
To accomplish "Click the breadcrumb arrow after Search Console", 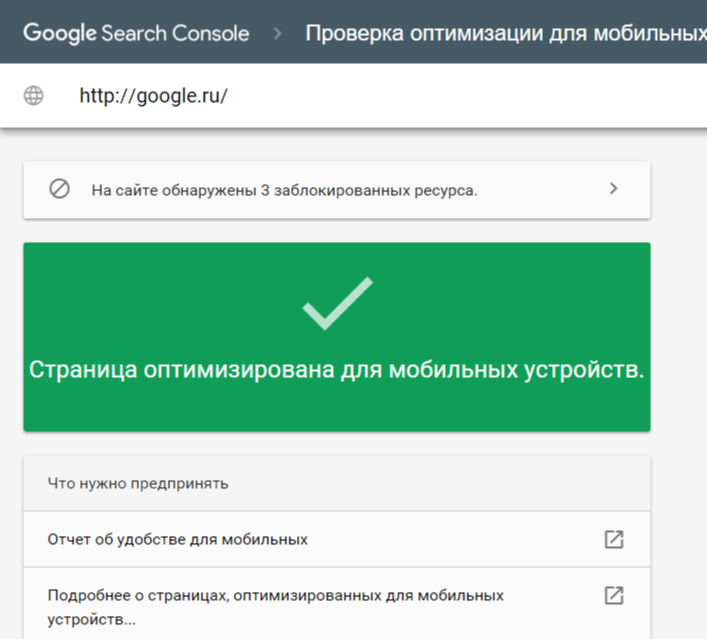I will 278,33.
